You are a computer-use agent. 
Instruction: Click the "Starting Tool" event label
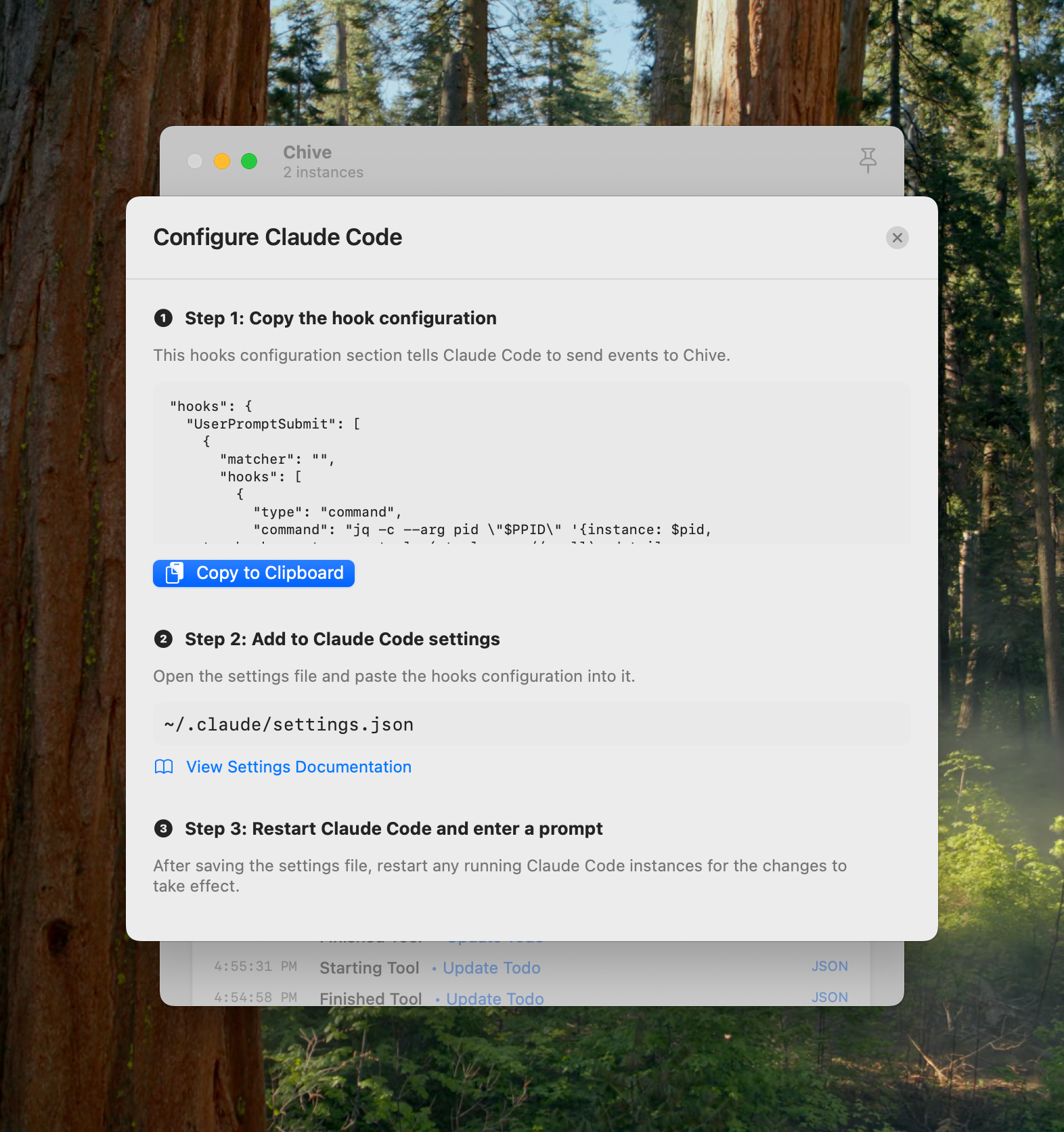pos(370,968)
